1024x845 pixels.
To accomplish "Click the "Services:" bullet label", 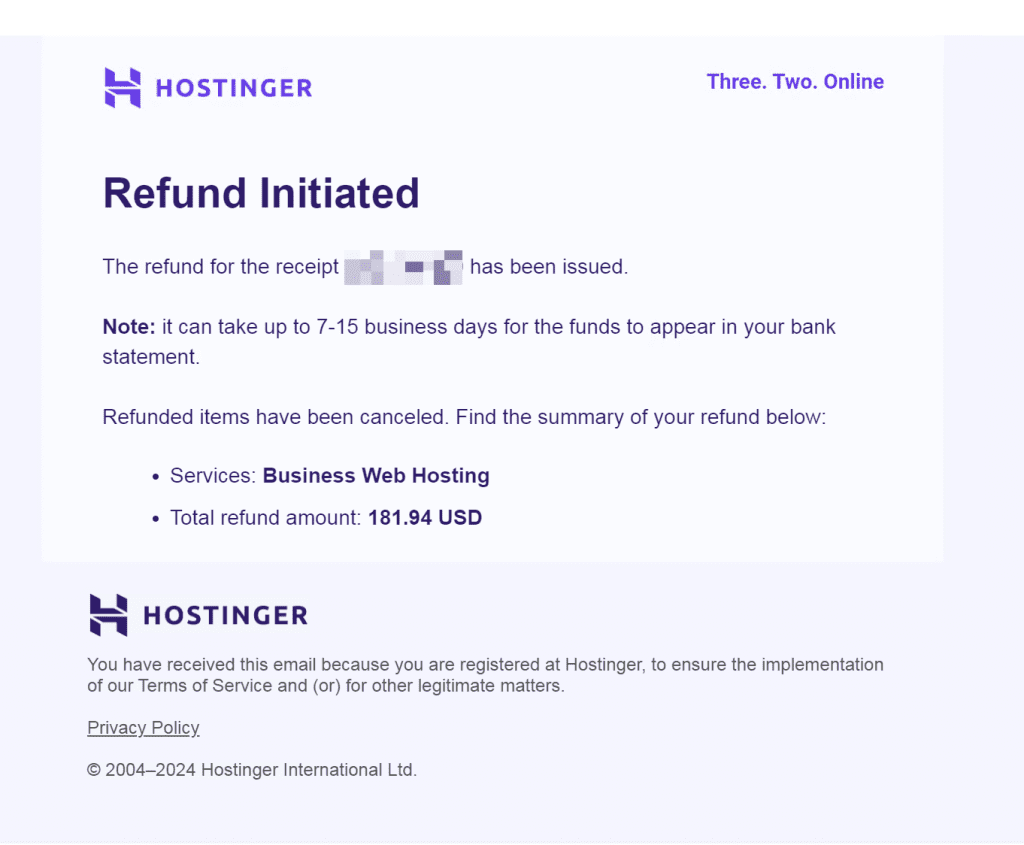I will click(213, 476).
